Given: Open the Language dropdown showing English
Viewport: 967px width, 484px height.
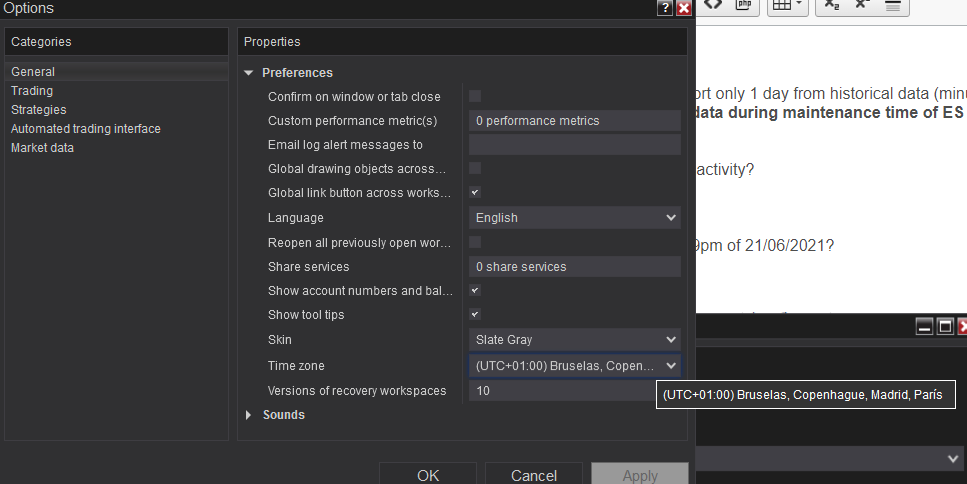Looking at the screenshot, I should tap(574, 218).
